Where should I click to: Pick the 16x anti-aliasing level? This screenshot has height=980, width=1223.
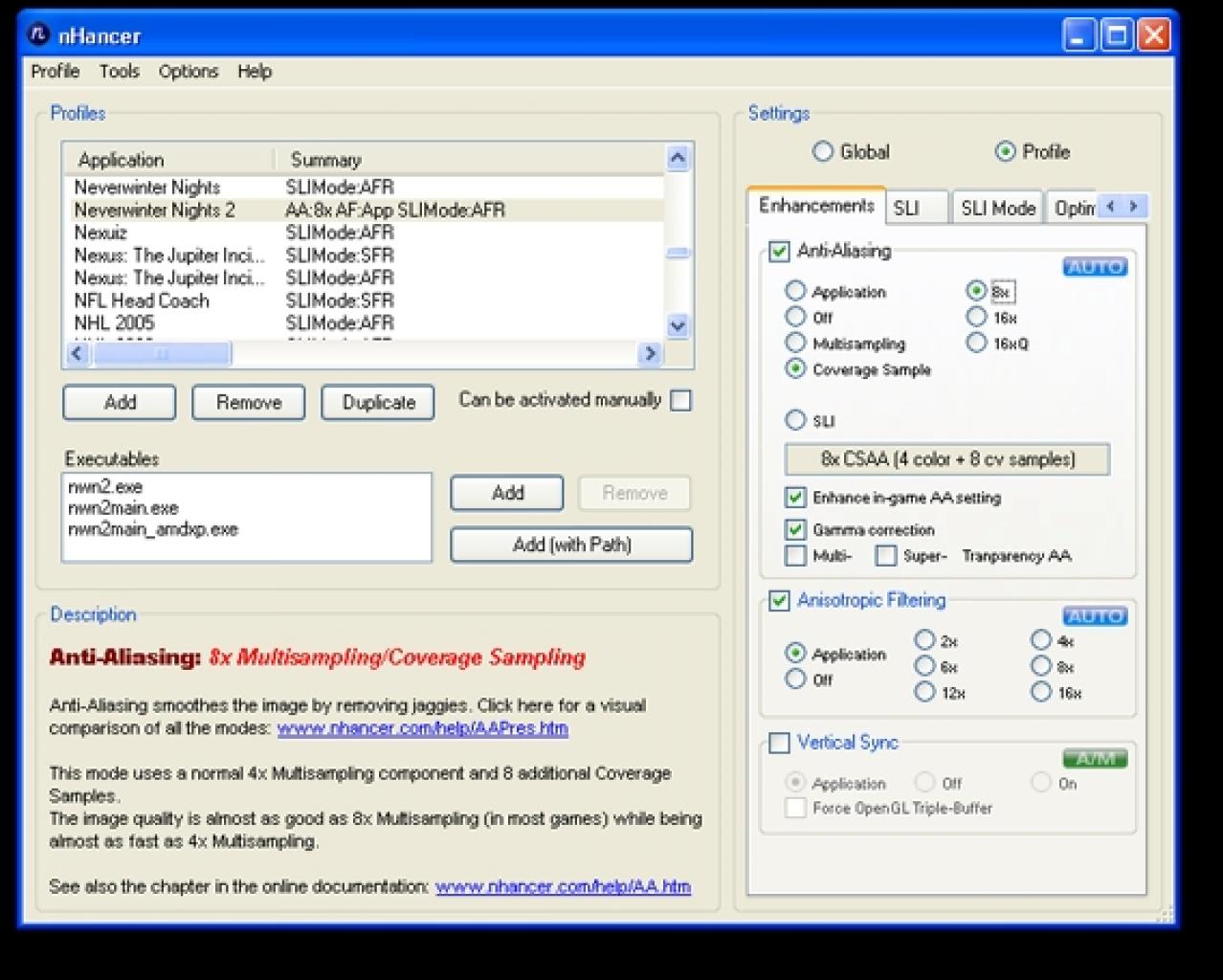coord(976,317)
